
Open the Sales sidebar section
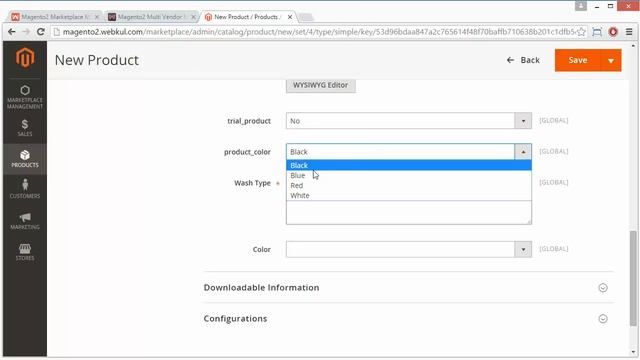click(25, 128)
